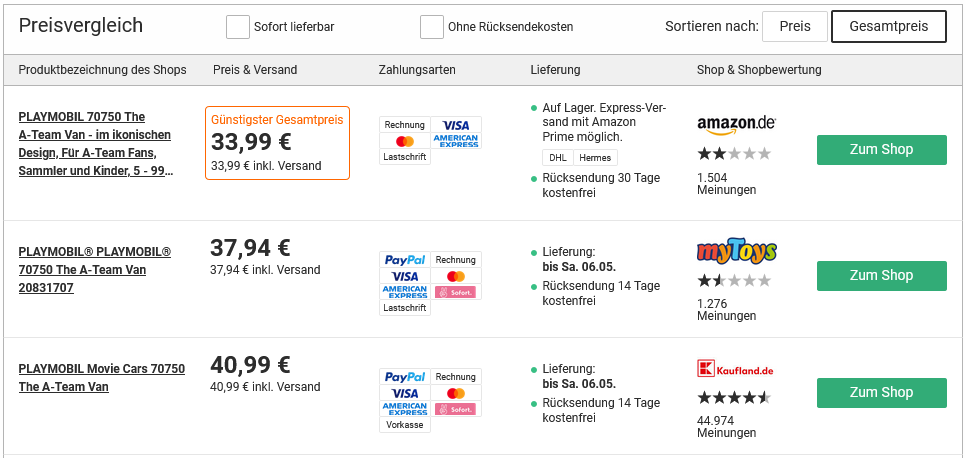Tick the Ohne Rücksendekosten checkbox
The image size is (965, 458).
pyautogui.click(x=432, y=27)
